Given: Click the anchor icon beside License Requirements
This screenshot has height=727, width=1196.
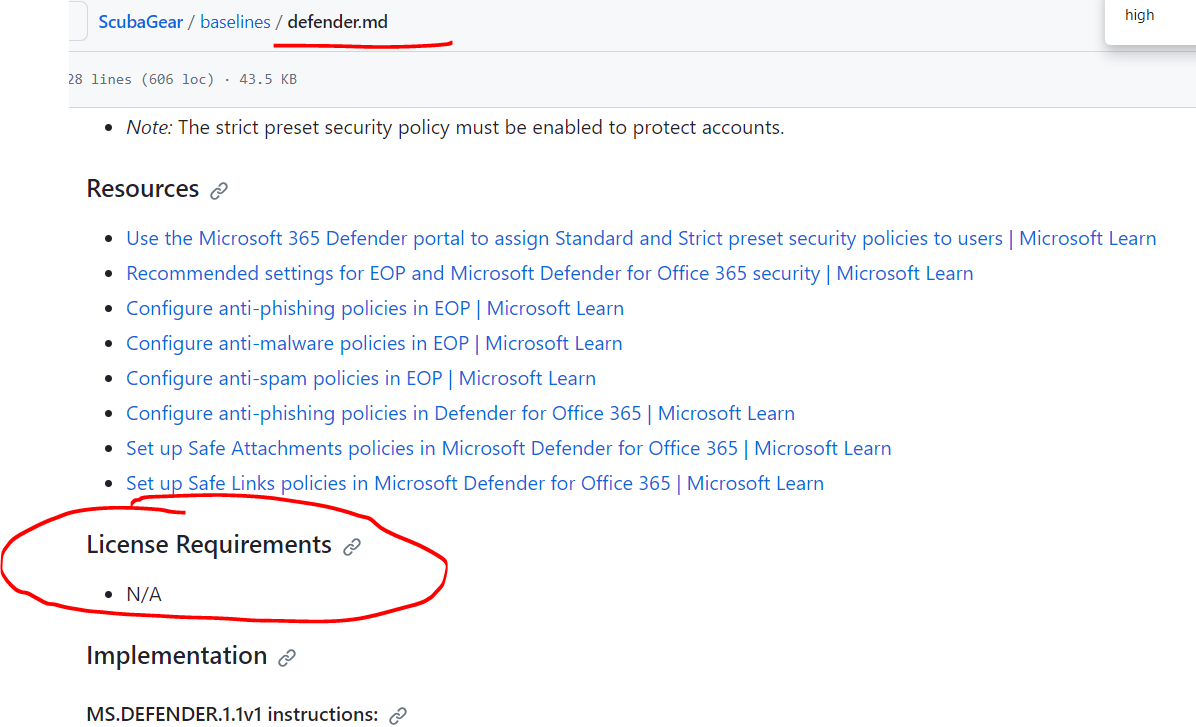Looking at the screenshot, I should (350, 546).
